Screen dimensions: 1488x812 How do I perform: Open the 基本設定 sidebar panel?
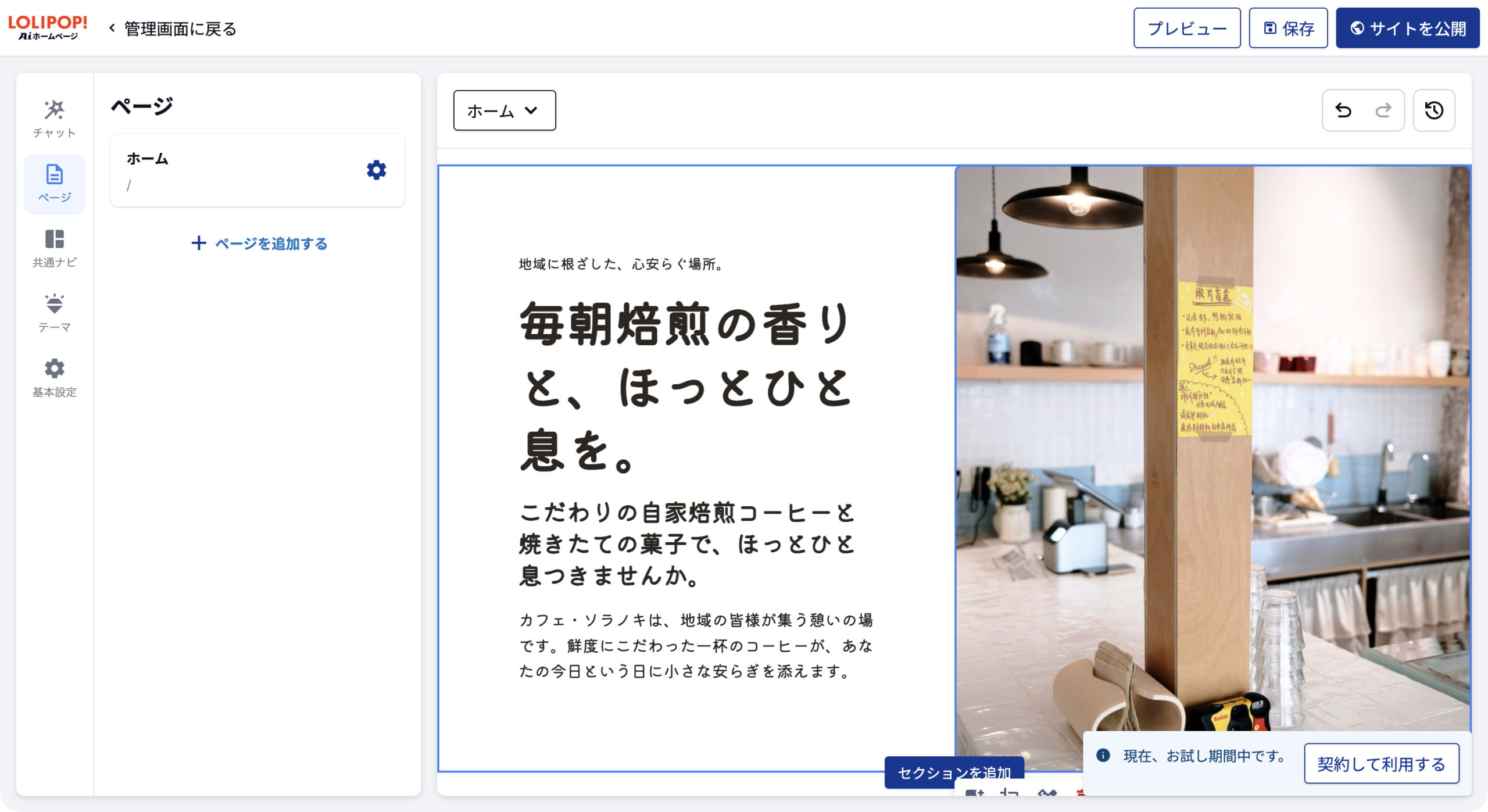[x=54, y=378]
